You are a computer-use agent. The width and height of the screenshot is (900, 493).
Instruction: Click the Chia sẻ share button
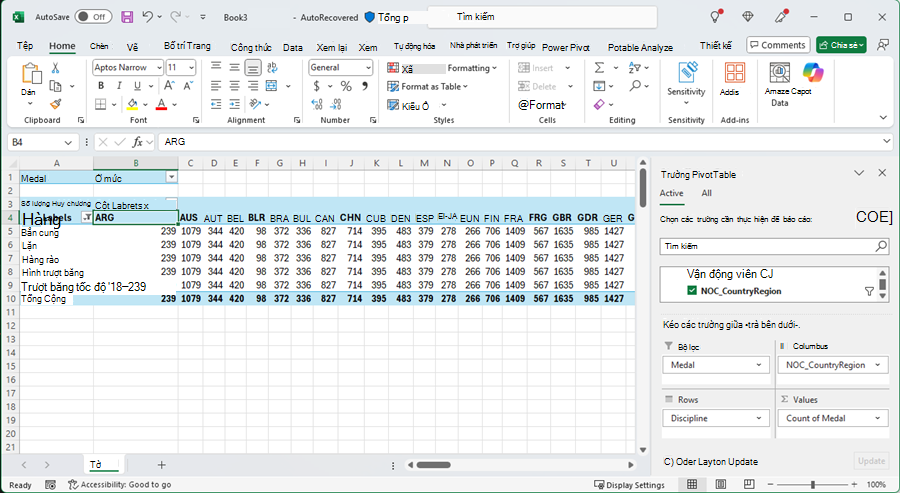coord(841,45)
